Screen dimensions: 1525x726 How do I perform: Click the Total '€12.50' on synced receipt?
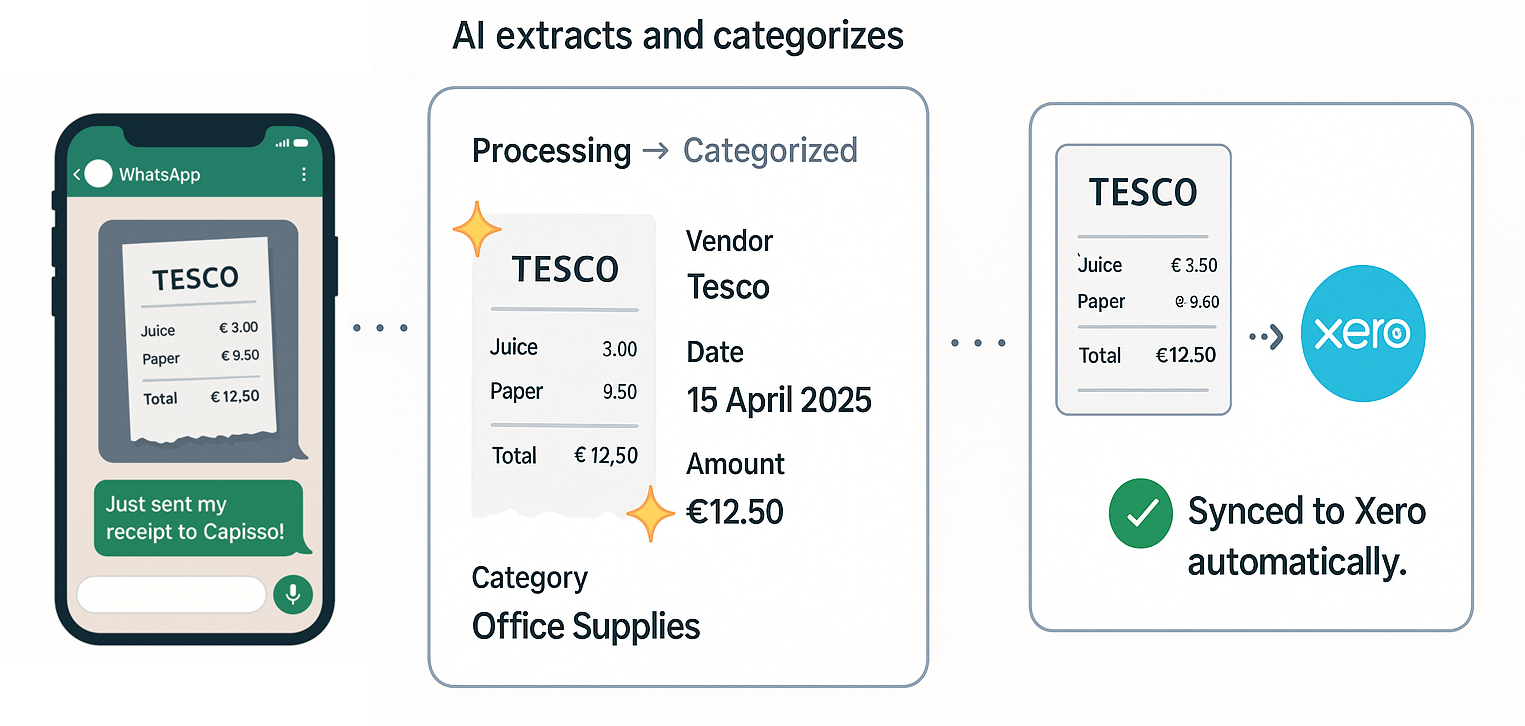click(1186, 356)
